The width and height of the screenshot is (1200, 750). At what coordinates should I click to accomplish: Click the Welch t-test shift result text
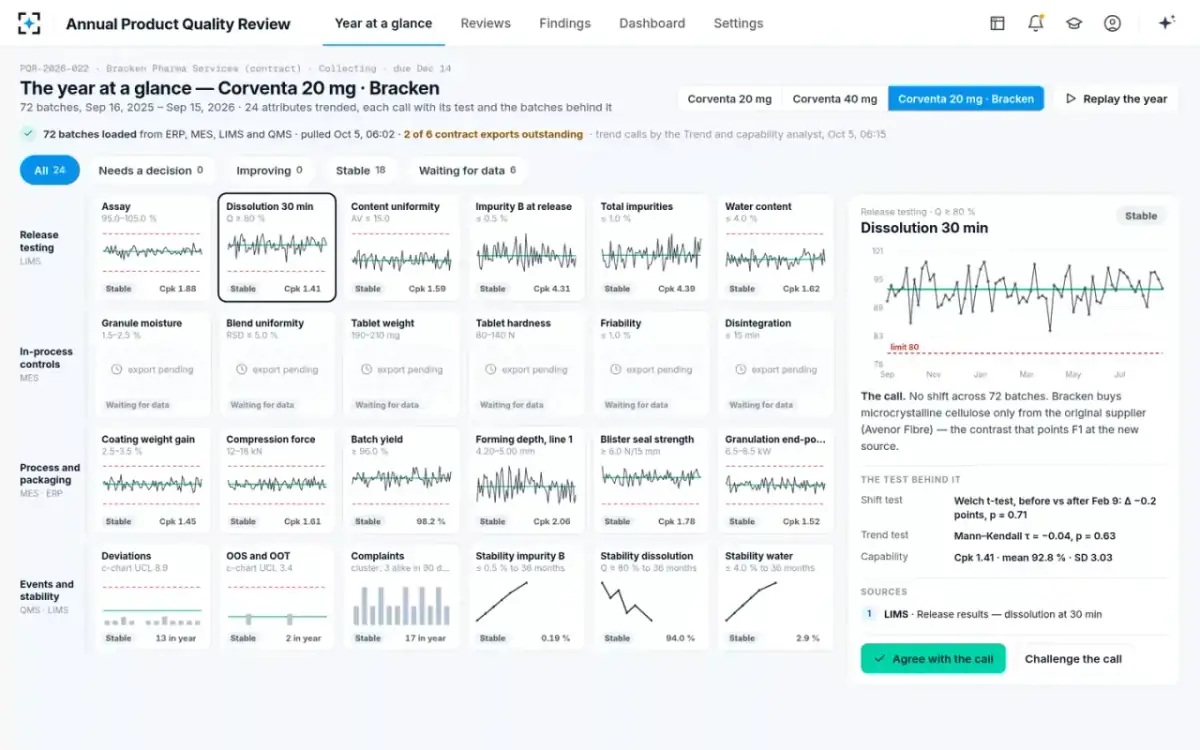1055,507
